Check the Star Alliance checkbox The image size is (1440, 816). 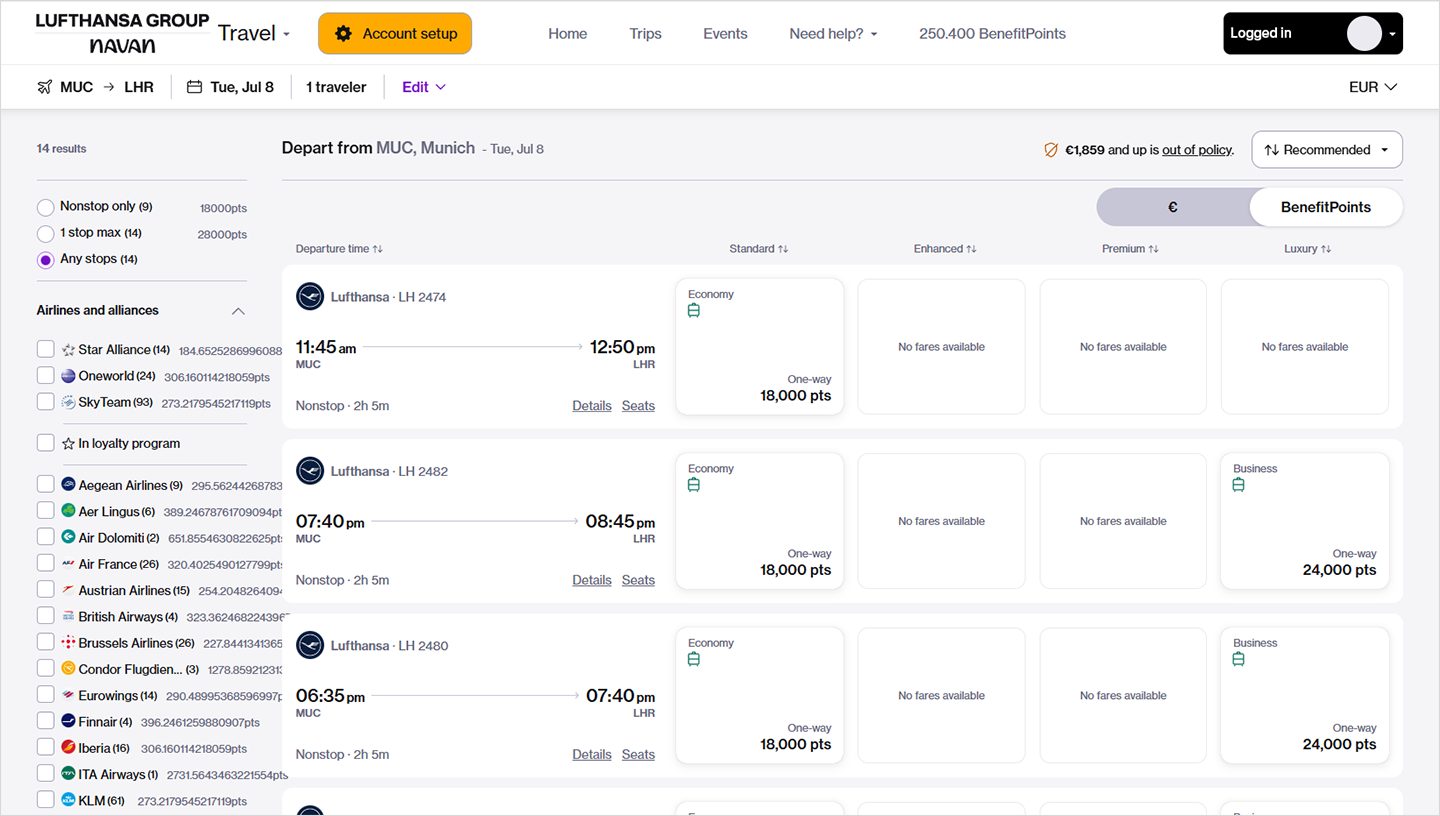pos(45,349)
